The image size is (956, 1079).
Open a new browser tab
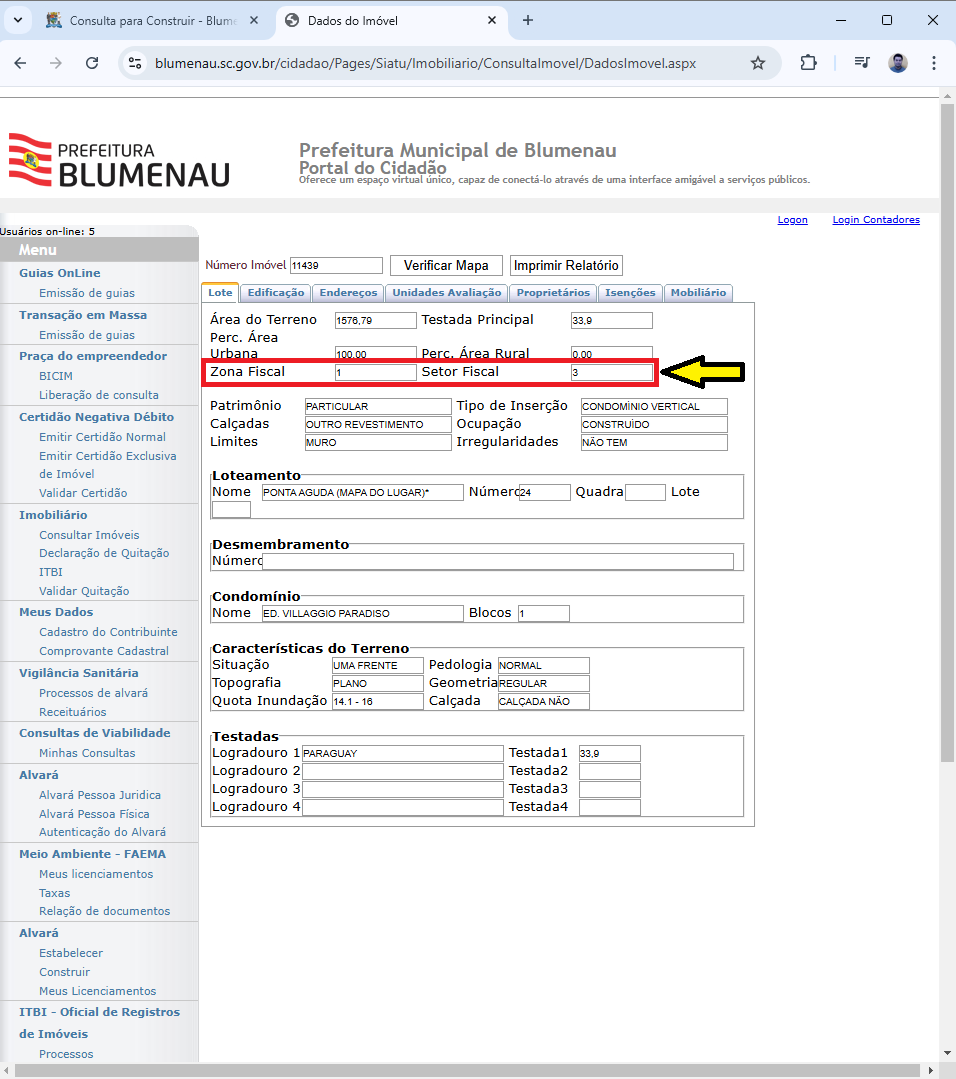coord(528,20)
